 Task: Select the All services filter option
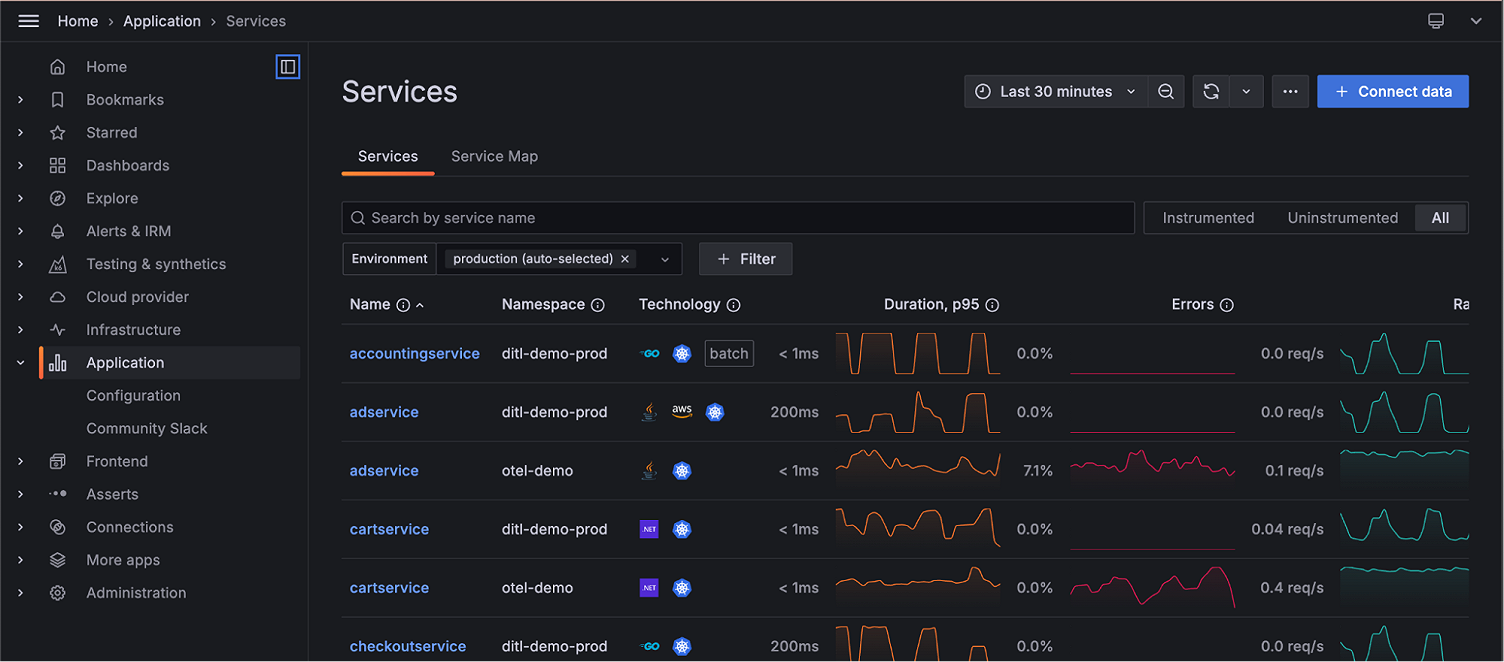[x=1440, y=218]
